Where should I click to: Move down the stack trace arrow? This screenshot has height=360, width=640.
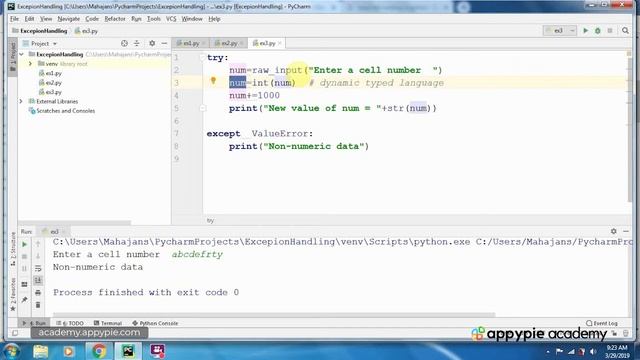[x=38, y=256]
